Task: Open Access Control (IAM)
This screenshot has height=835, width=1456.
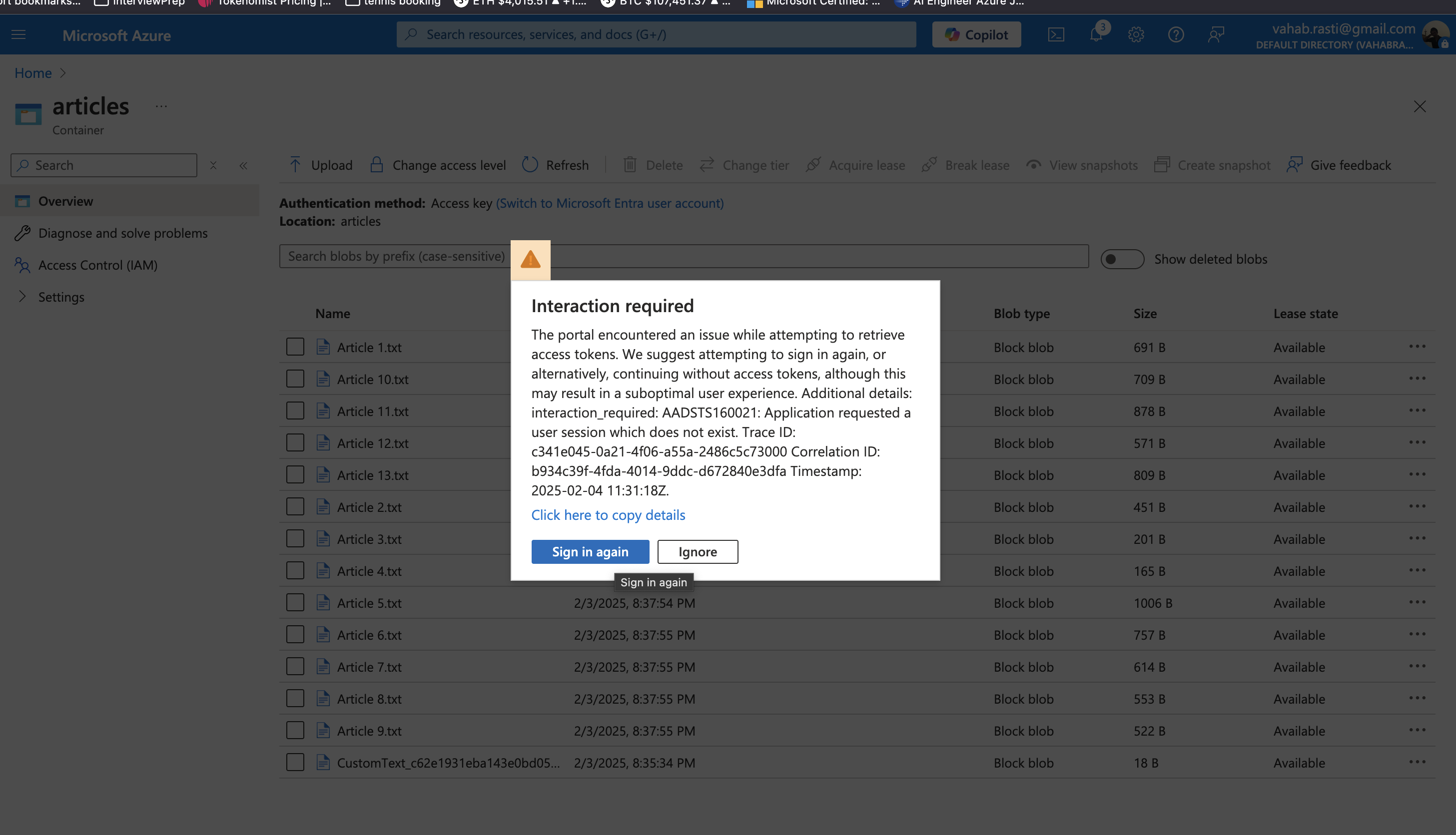Action: 129,265
